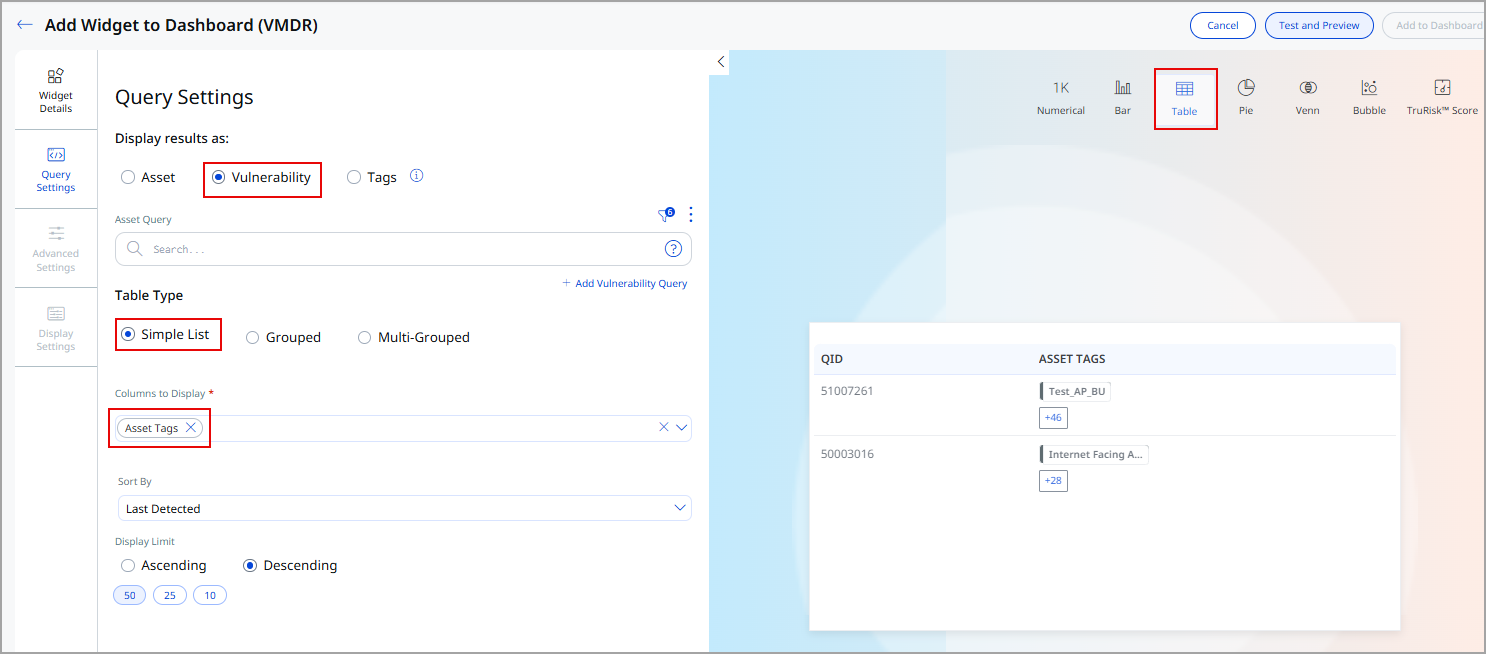The height and width of the screenshot is (654, 1486).
Task: Click the Test_AP_BU tag in preview
Action: coord(1076,391)
